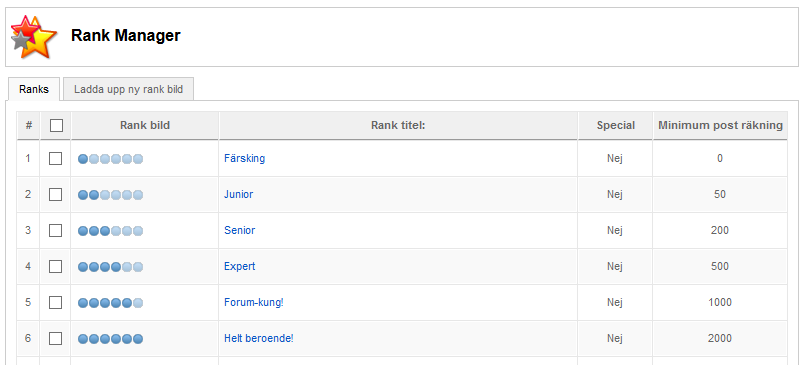Tick the checkbox for the Helt beroende rank
This screenshot has width=810, height=365.
click(55, 339)
